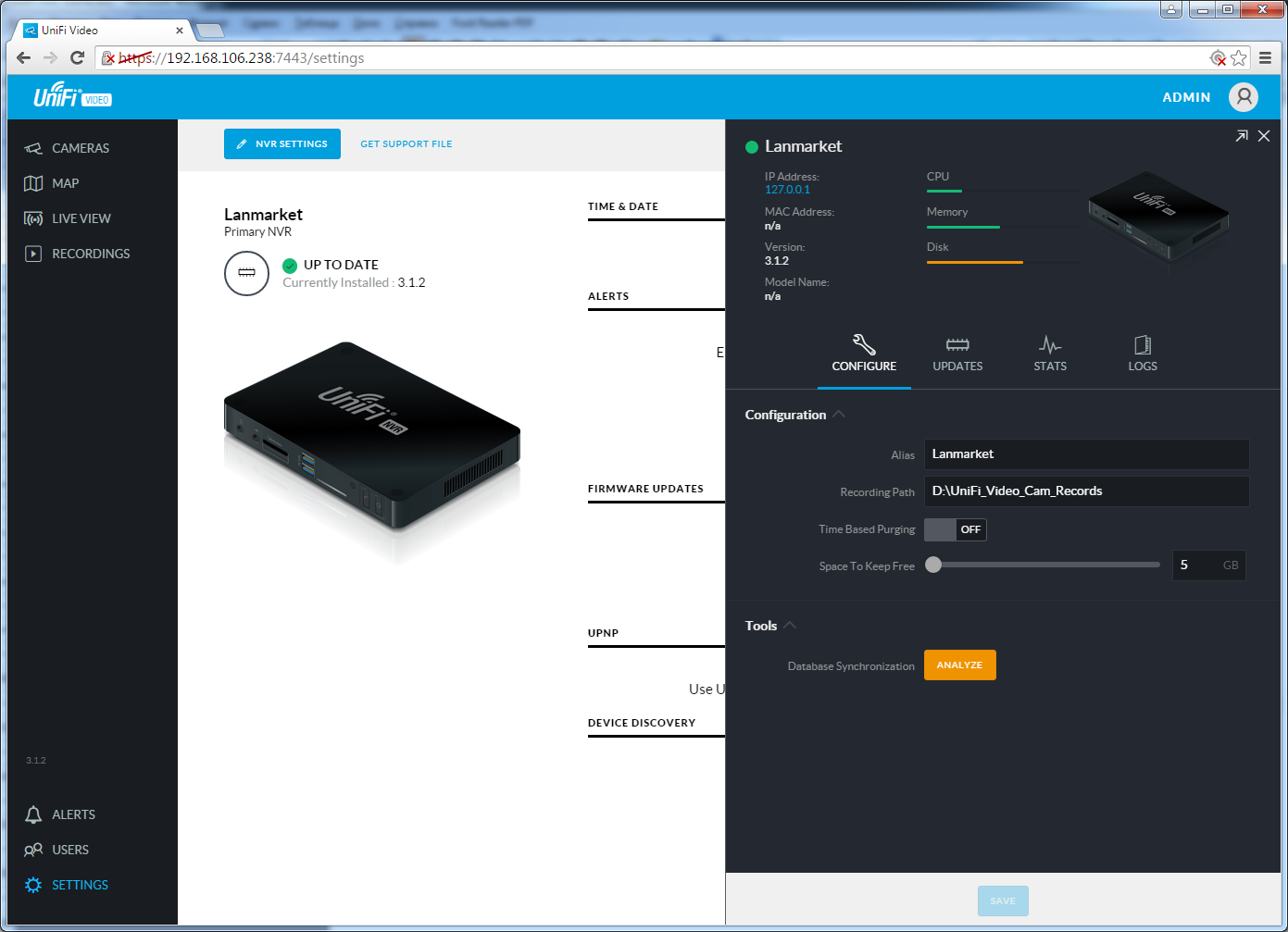This screenshot has height=932, width=1288.
Task: Click the Analyze database button
Action: point(959,665)
